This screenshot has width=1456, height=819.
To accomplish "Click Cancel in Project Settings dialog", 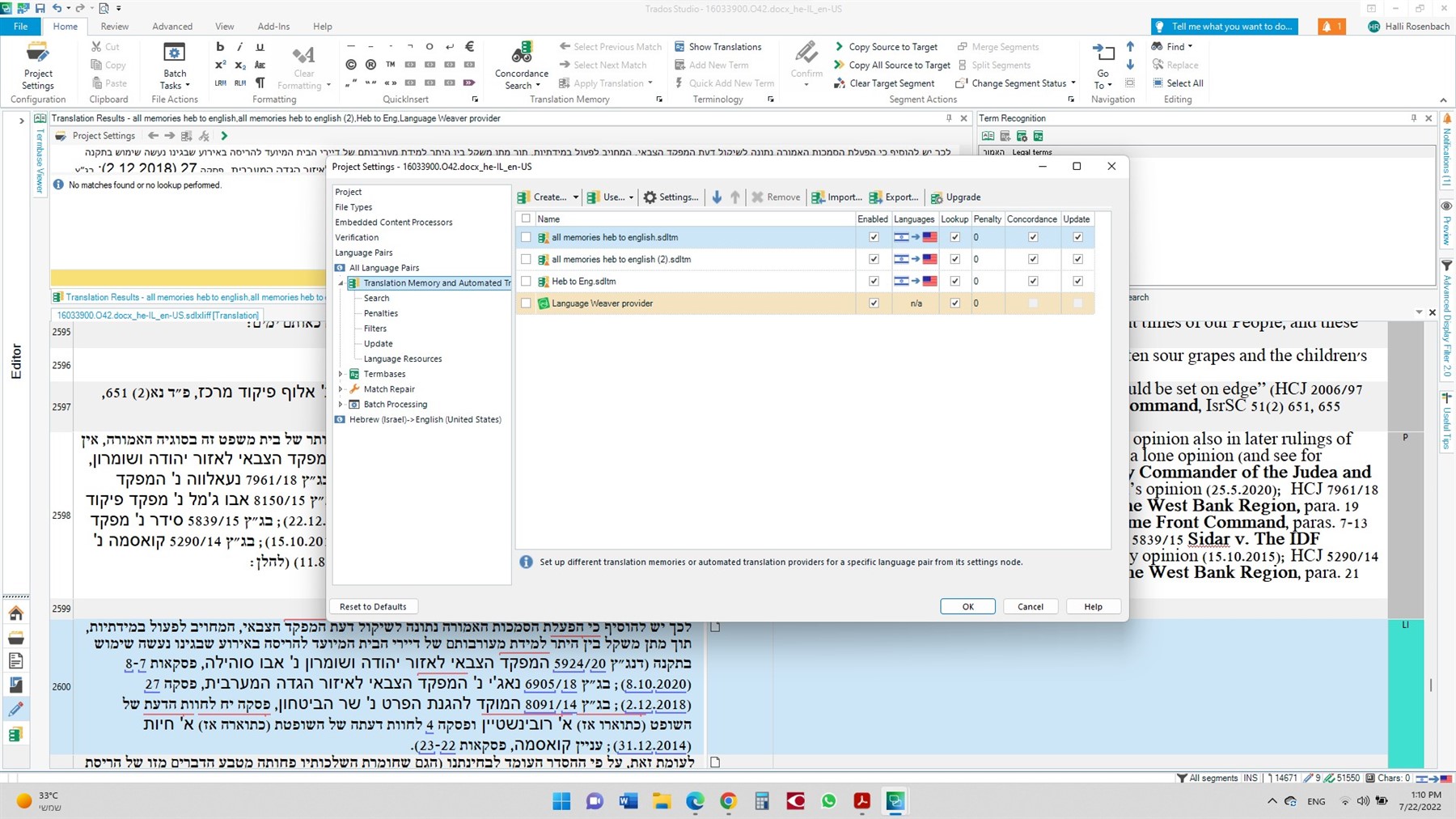I will click(x=1031, y=606).
